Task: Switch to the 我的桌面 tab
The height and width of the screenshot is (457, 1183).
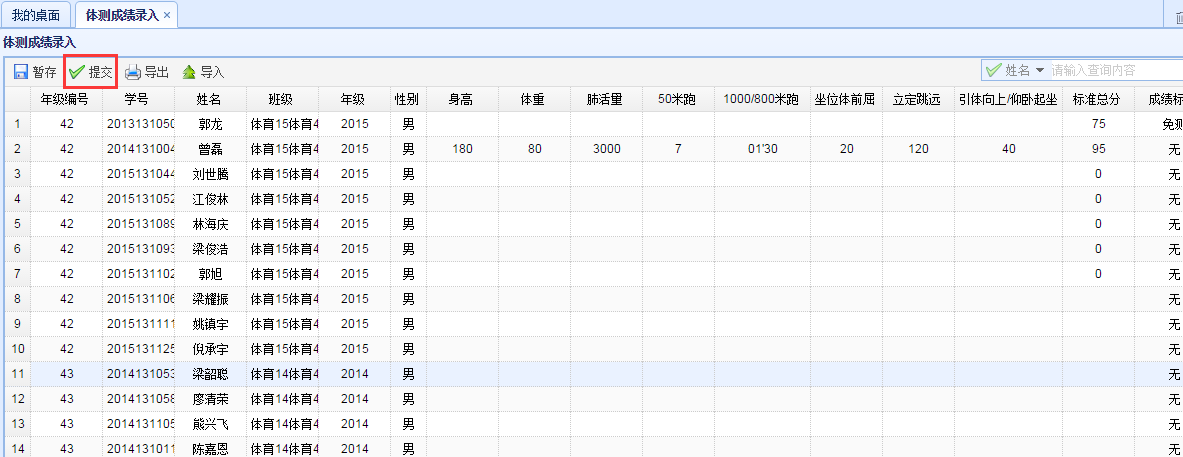Action: pyautogui.click(x=36, y=15)
